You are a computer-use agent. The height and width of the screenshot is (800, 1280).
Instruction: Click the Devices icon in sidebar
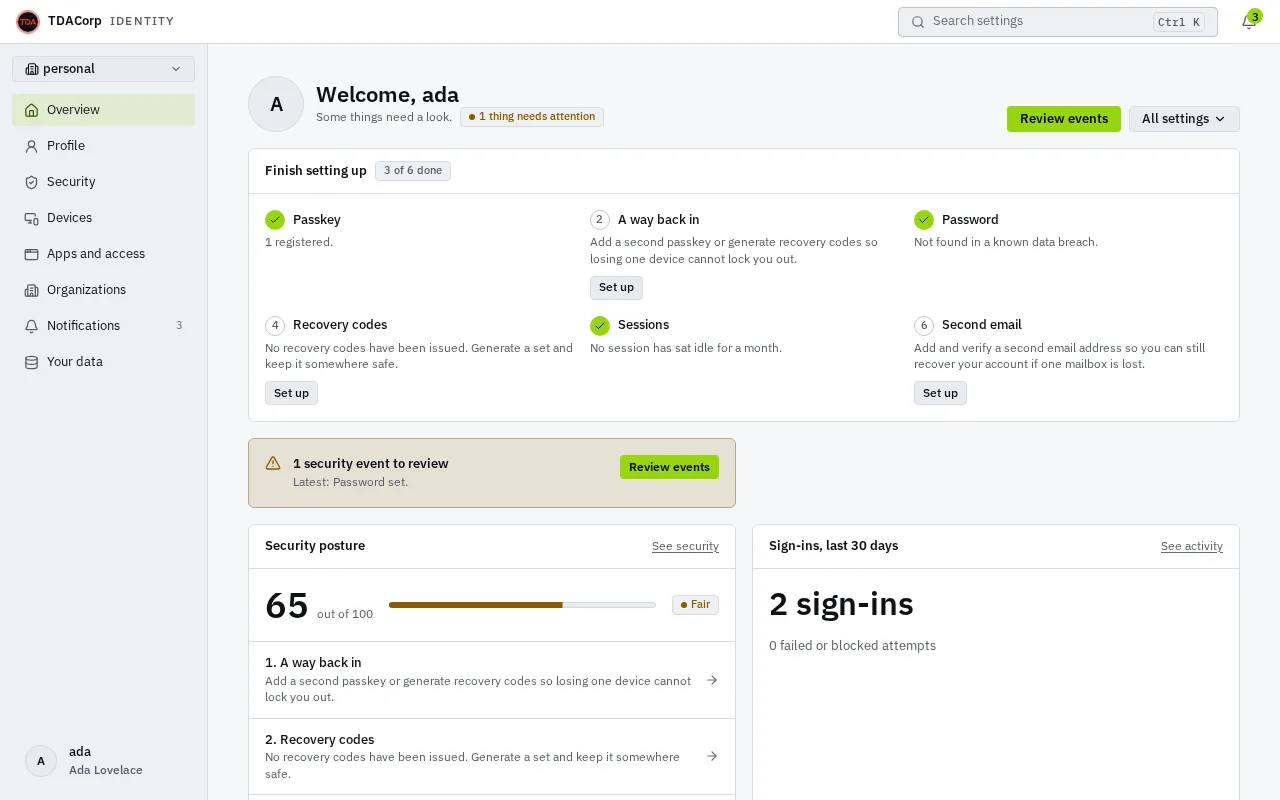tap(32, 218)
